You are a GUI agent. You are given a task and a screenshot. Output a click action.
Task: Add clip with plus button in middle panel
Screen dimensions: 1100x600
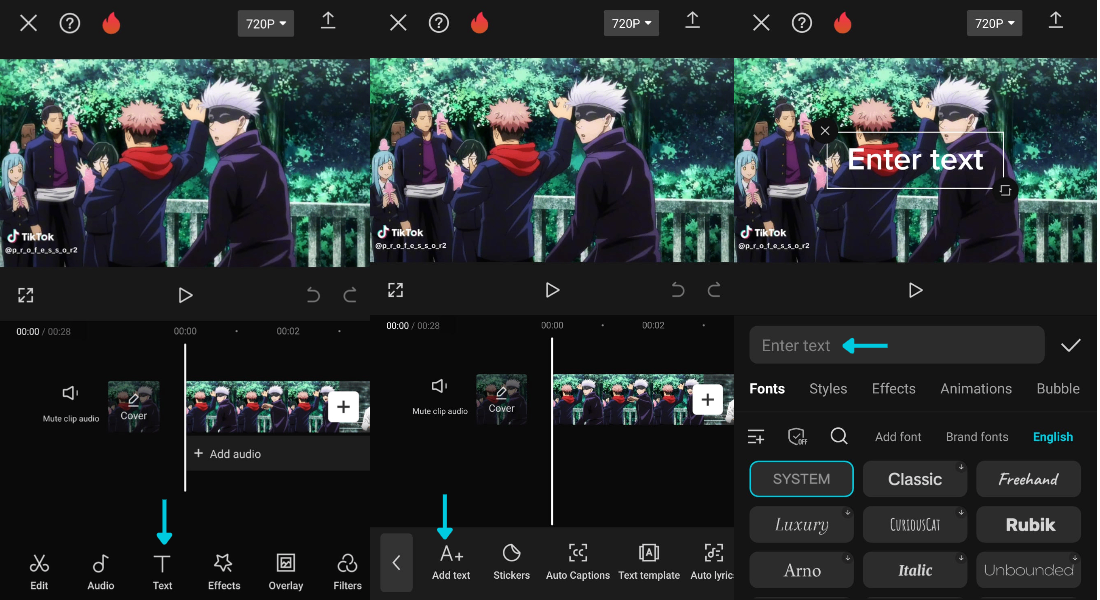pos(708,400)
